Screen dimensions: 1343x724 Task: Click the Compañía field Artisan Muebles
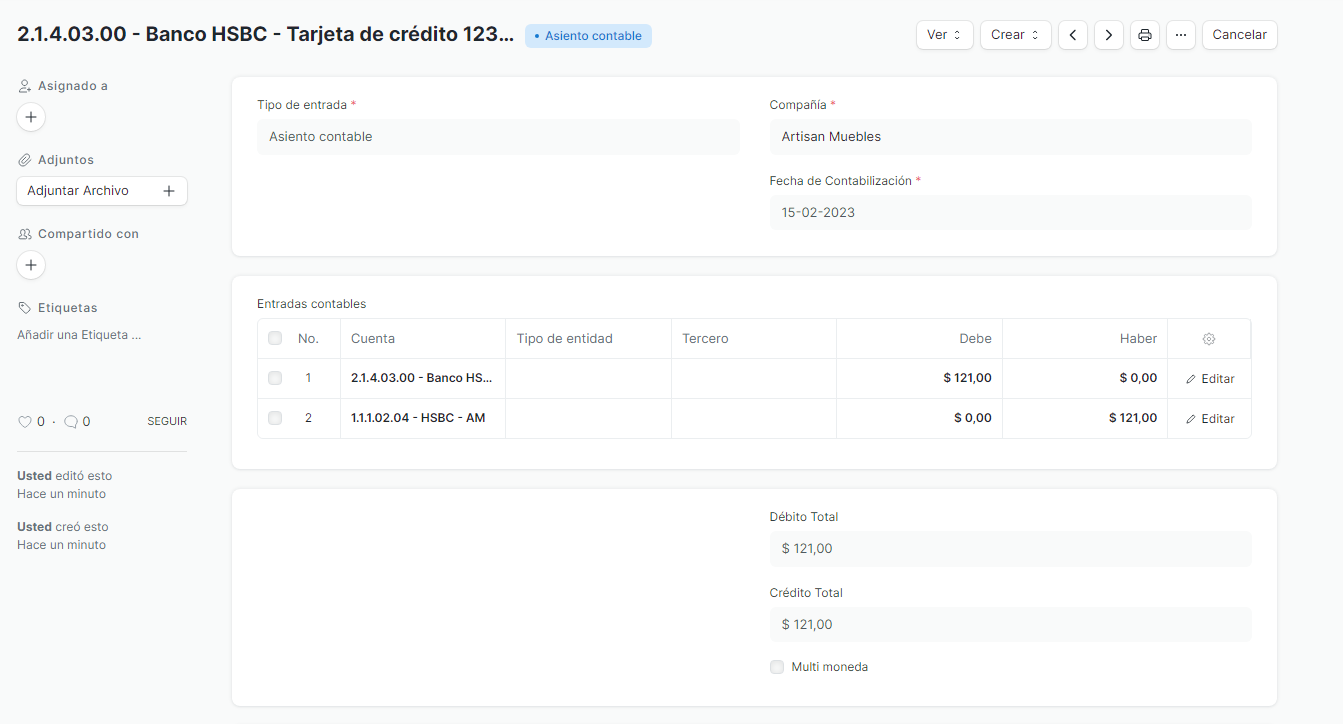tap(1010, 137)
